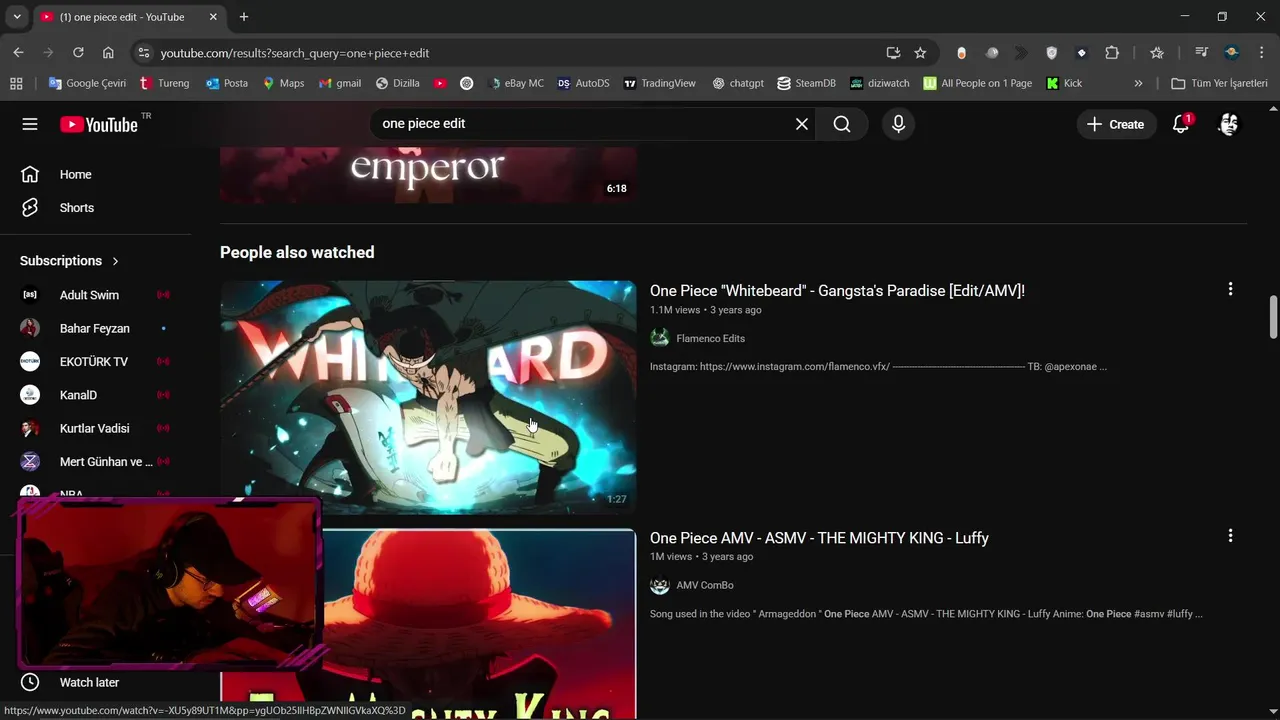Bookmark this page with the star icon
1280x720 pixels.
tap(920, 53)
